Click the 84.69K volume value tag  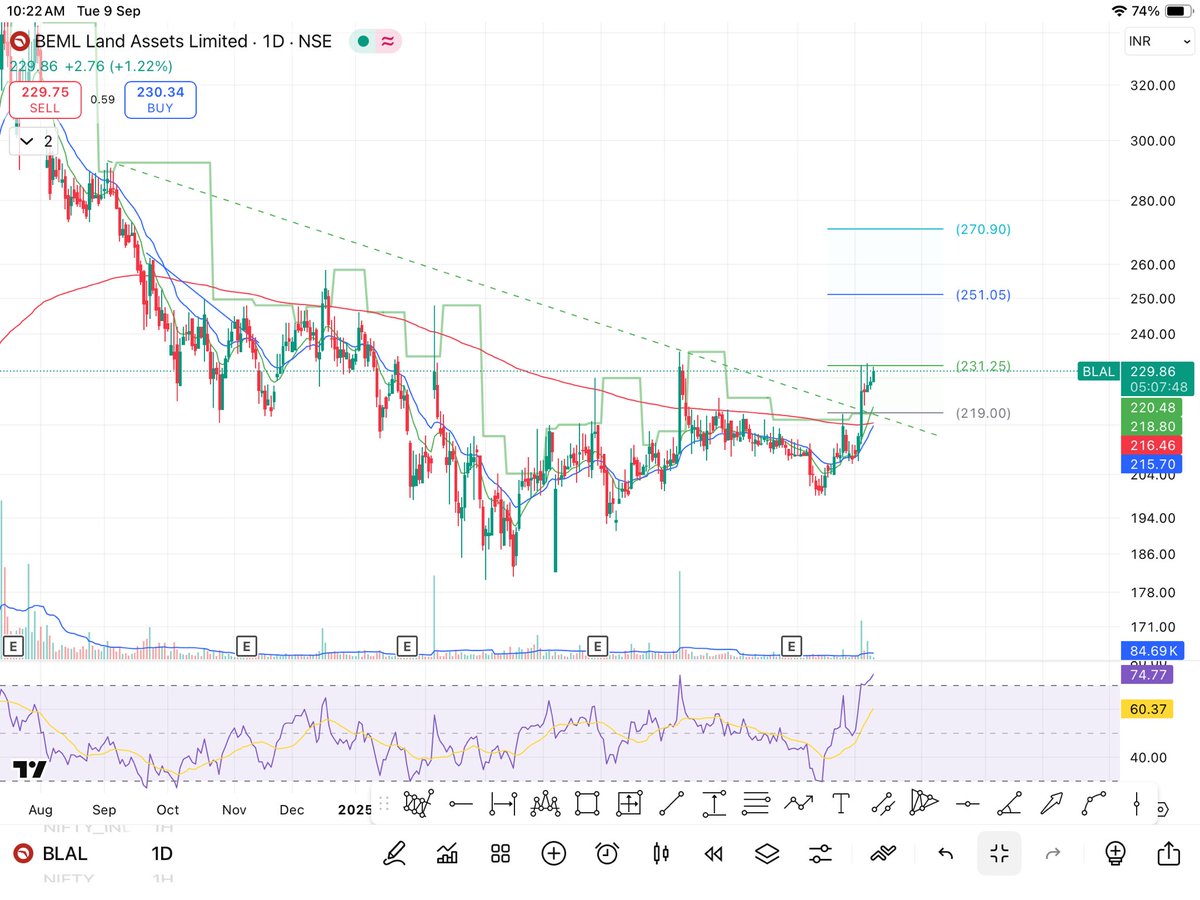[x=1153, y=650]
